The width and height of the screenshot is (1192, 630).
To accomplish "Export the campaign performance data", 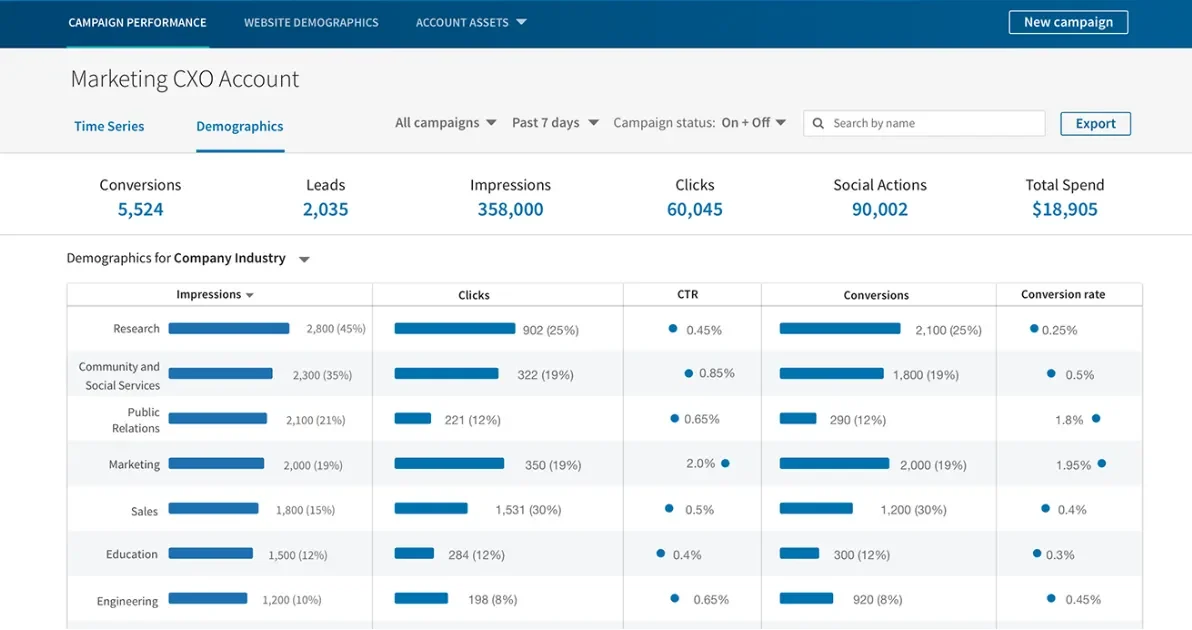I will (1095, 123).
